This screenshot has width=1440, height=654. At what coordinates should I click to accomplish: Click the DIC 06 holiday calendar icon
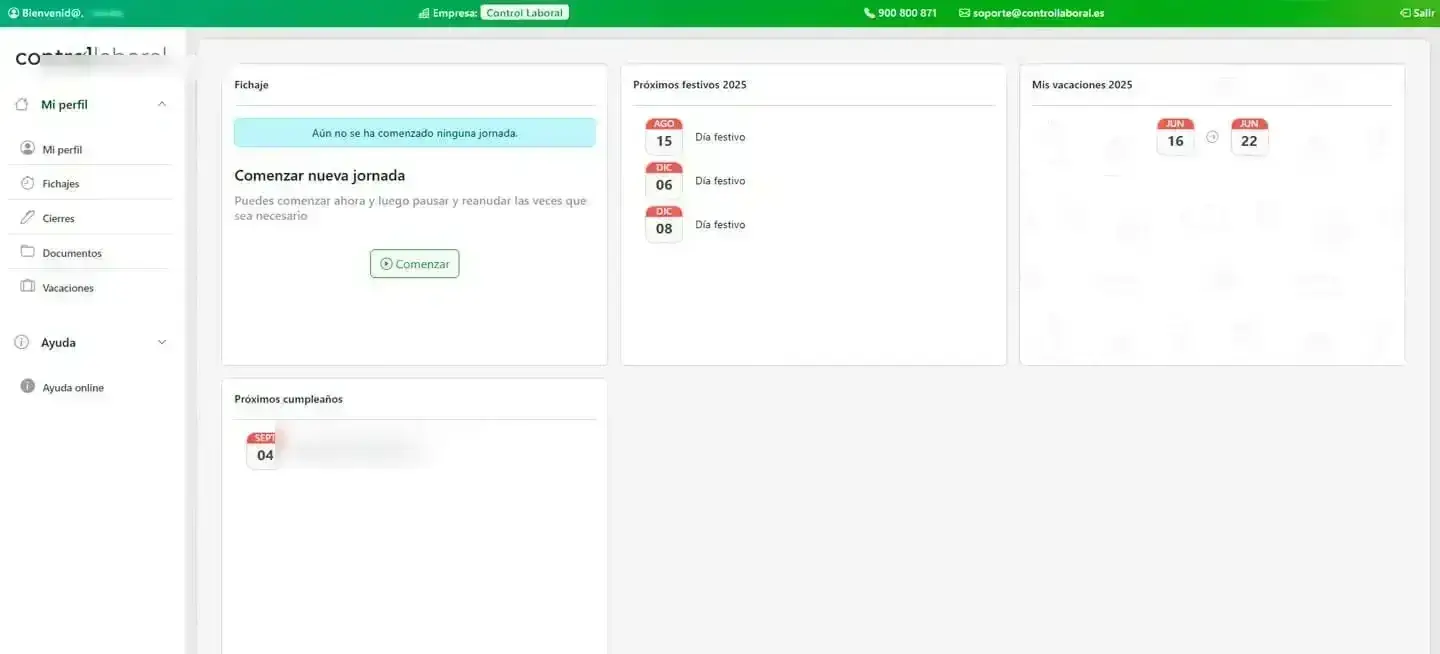click(x=664, y=181)
